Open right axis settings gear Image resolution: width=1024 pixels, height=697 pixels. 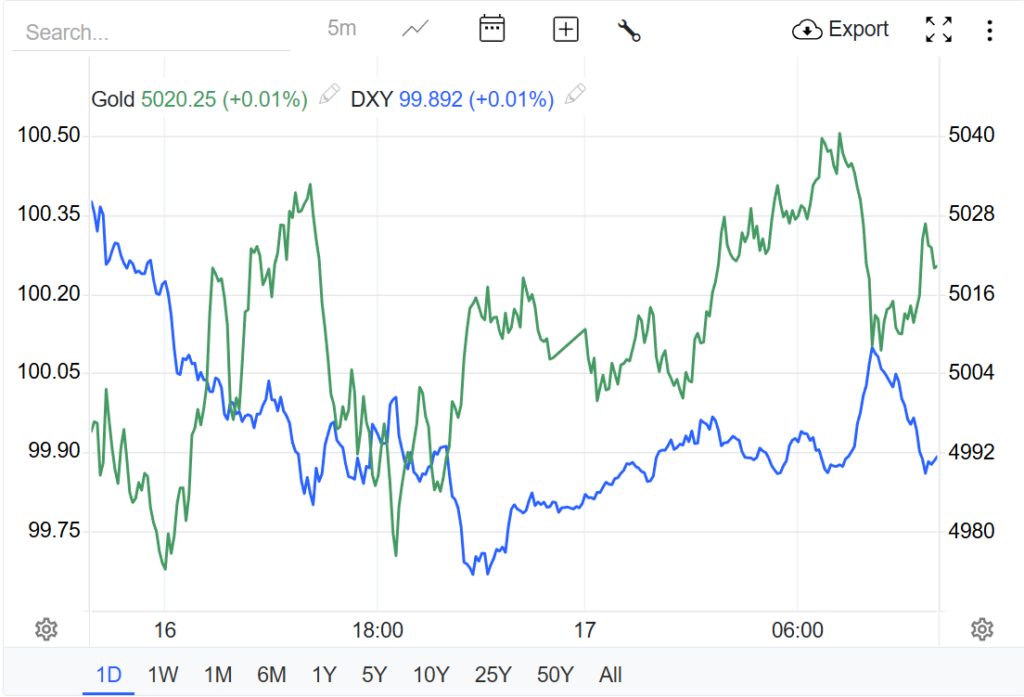coord(981,629)
